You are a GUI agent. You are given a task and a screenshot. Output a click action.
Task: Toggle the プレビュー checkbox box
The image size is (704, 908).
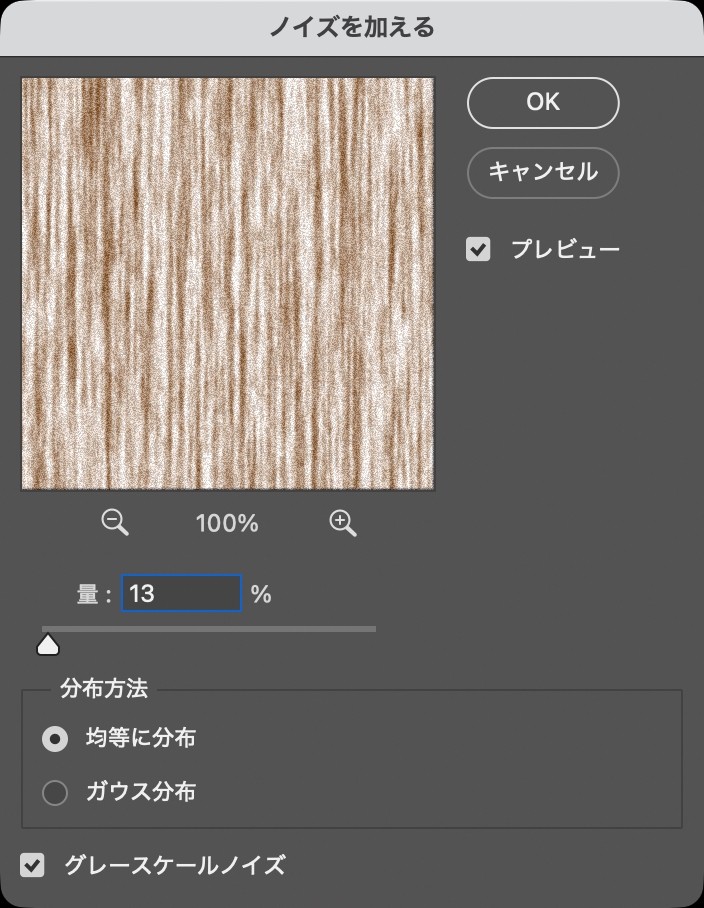point(479,249)
